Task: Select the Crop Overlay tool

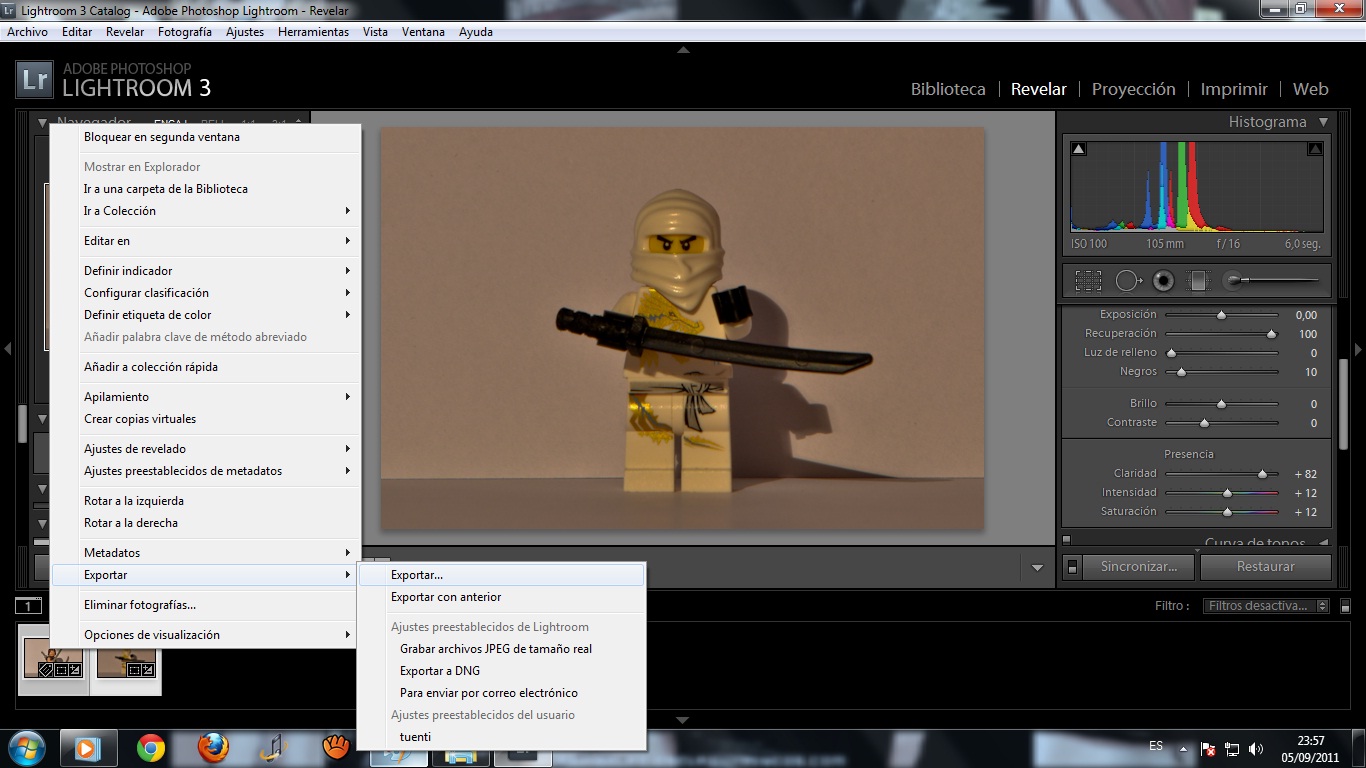Action: [x=1088, y=281]
